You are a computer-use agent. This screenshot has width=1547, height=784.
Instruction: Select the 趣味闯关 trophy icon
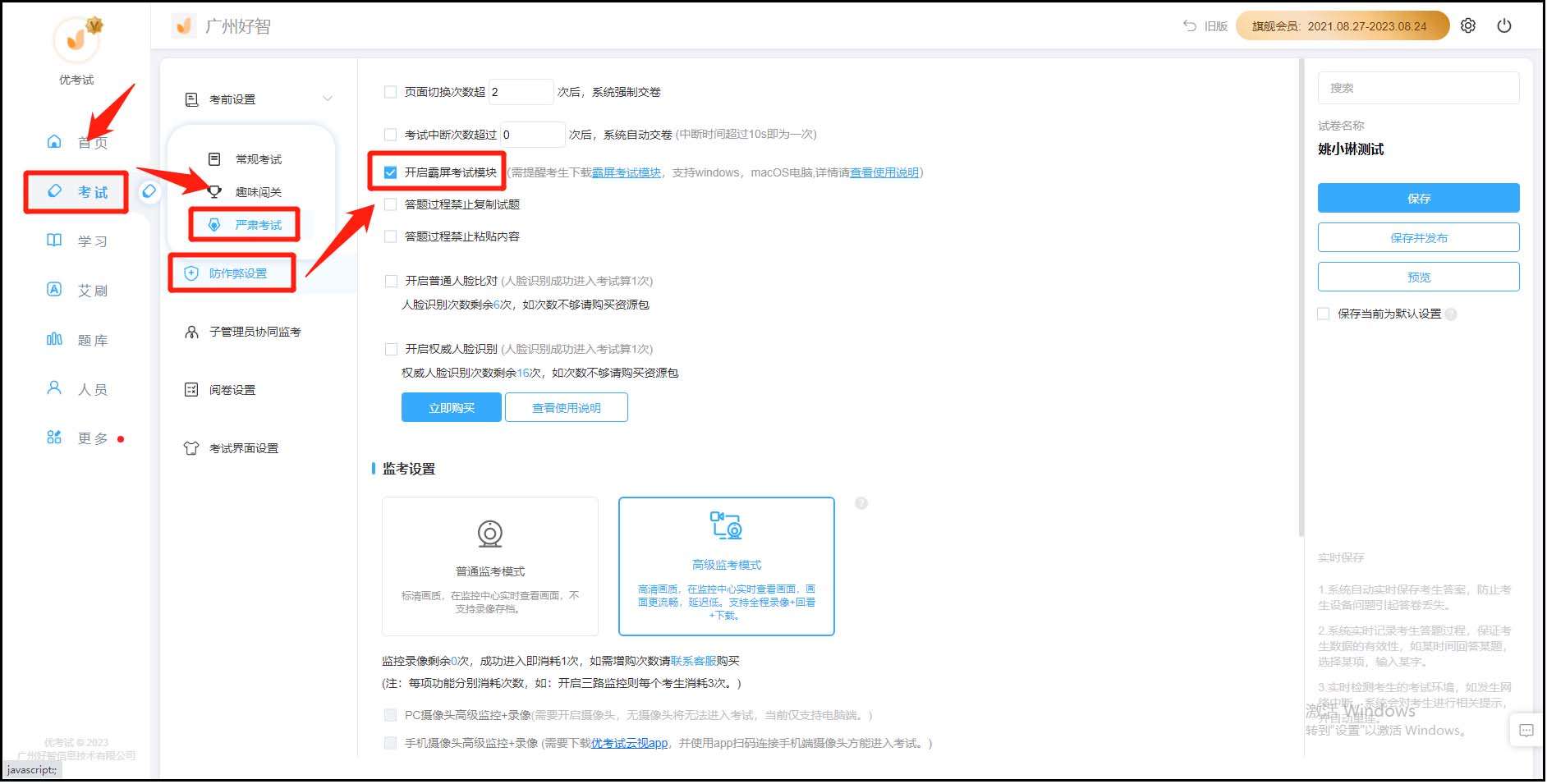[215, 191]
